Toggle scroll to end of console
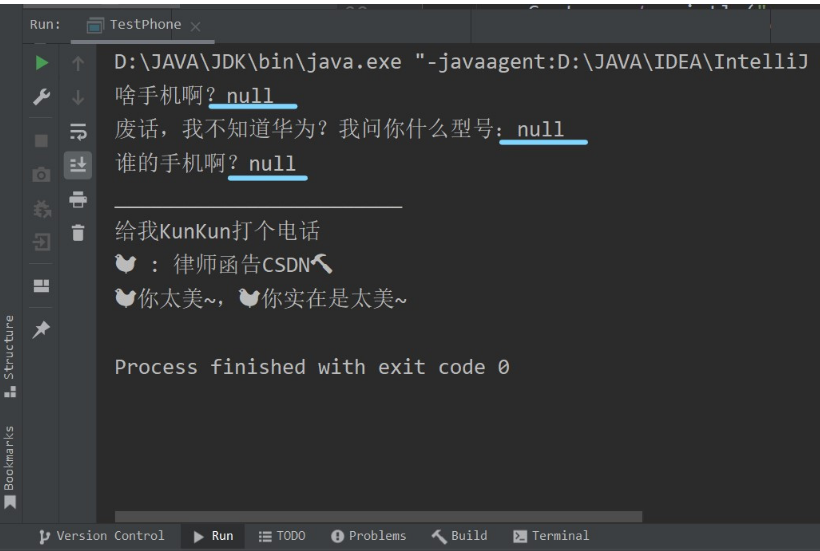This screenshot has width=820, height=551. 78,165
